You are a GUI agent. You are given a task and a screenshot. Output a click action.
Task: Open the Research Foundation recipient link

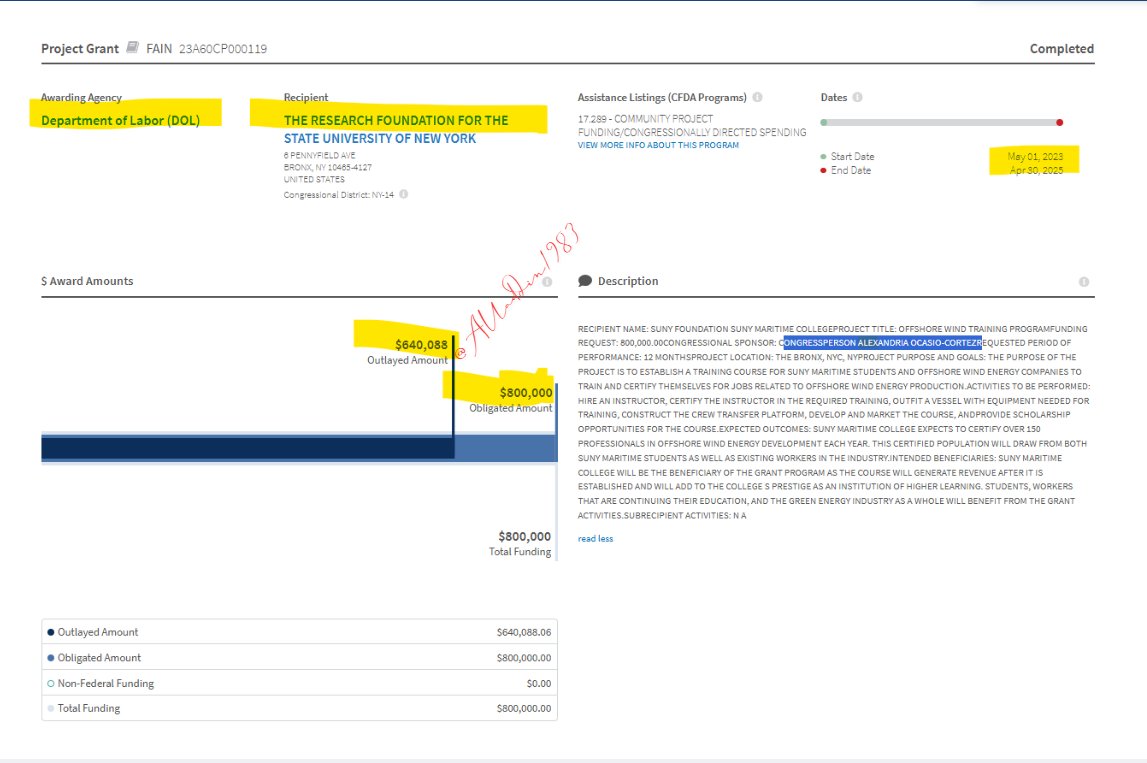[x=395, y=129]
